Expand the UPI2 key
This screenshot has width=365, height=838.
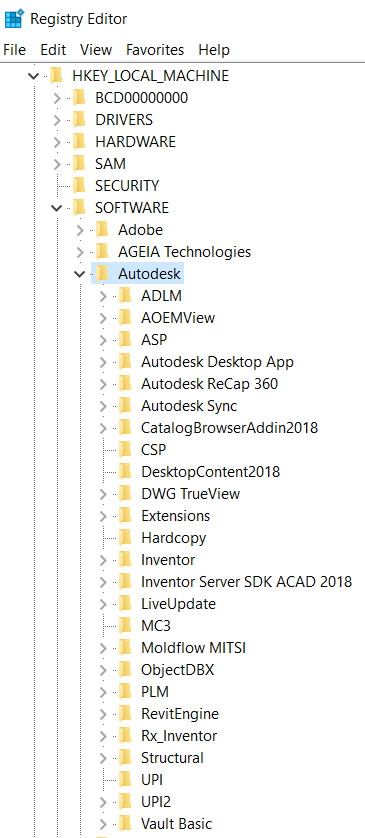coord(103,802)
